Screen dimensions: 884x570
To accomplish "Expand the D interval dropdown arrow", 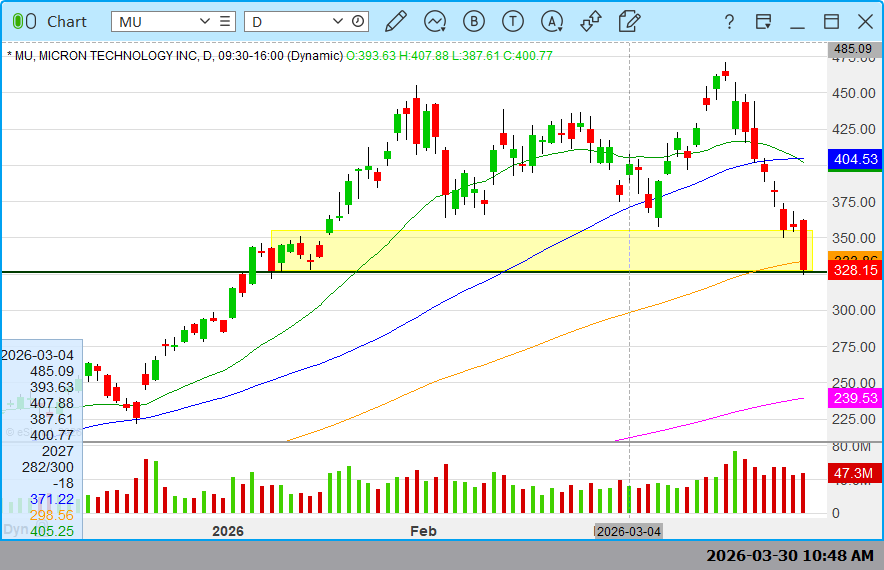I will pyautogui.click(x=338, y=21).
